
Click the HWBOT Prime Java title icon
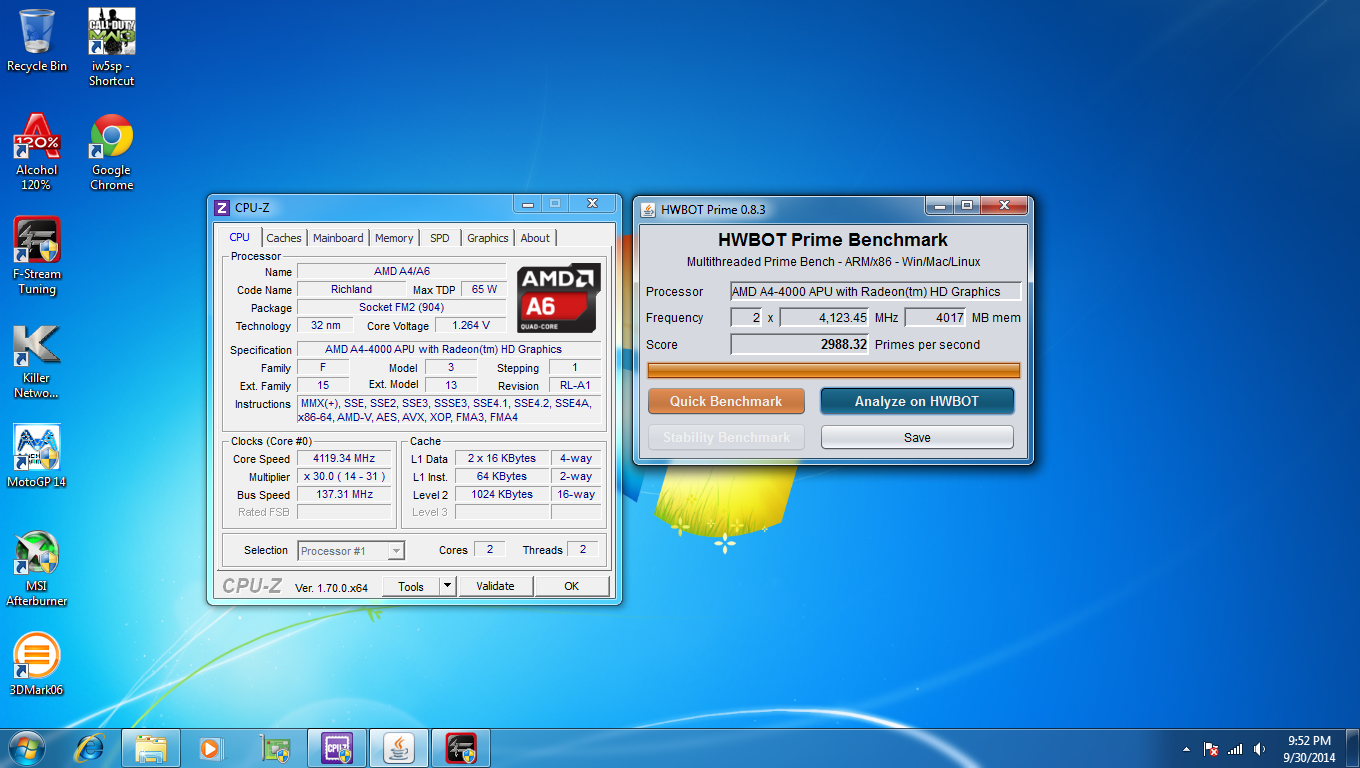pyautogui.click(x=649, y=209)
